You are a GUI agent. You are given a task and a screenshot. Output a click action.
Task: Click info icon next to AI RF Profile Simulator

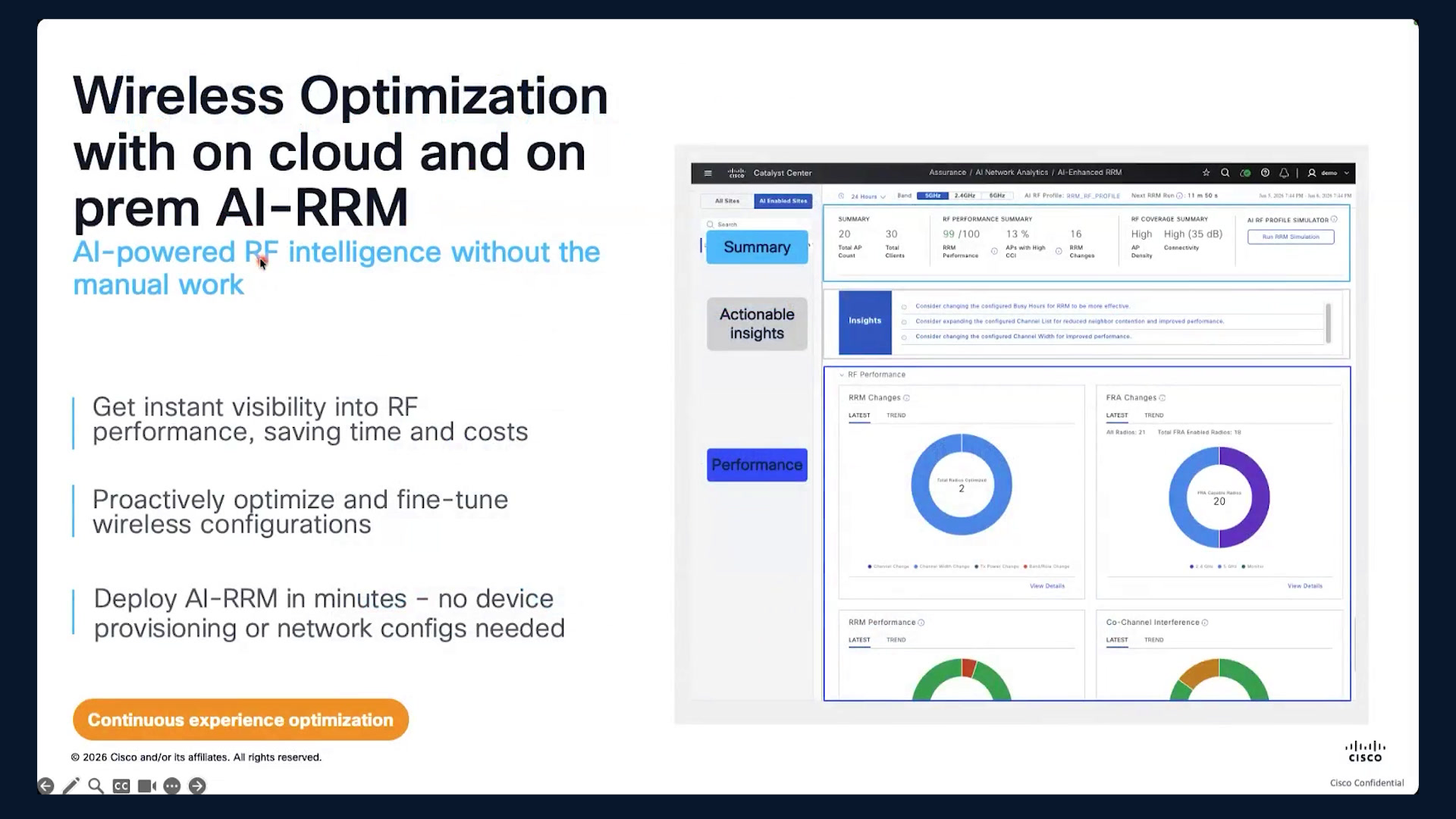1334,220
